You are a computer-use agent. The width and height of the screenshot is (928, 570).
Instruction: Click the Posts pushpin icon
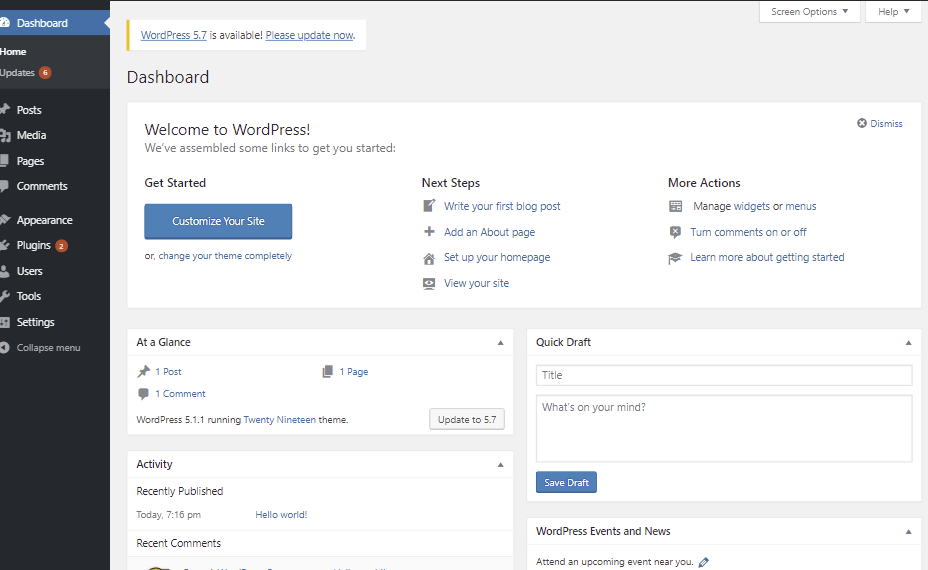pyautogui.click(x=5, y=110)
